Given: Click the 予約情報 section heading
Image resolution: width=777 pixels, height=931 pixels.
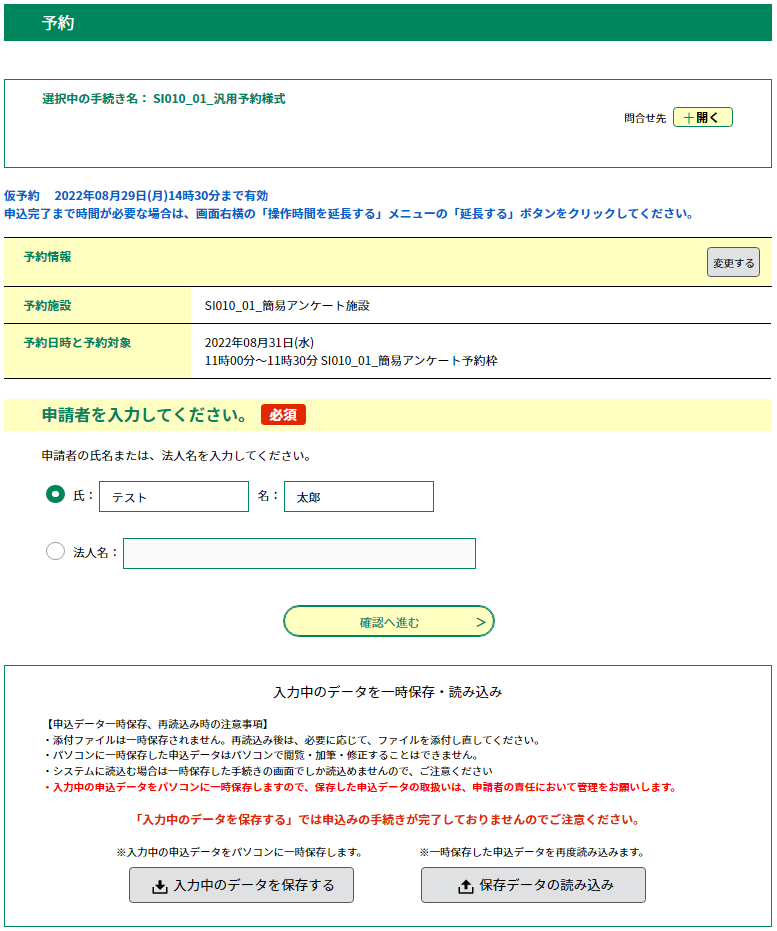Looking at the screenshot, I should coord(48,257).
